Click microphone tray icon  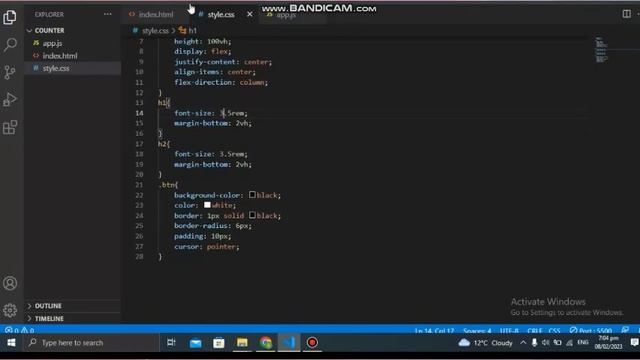coord(534,343)
